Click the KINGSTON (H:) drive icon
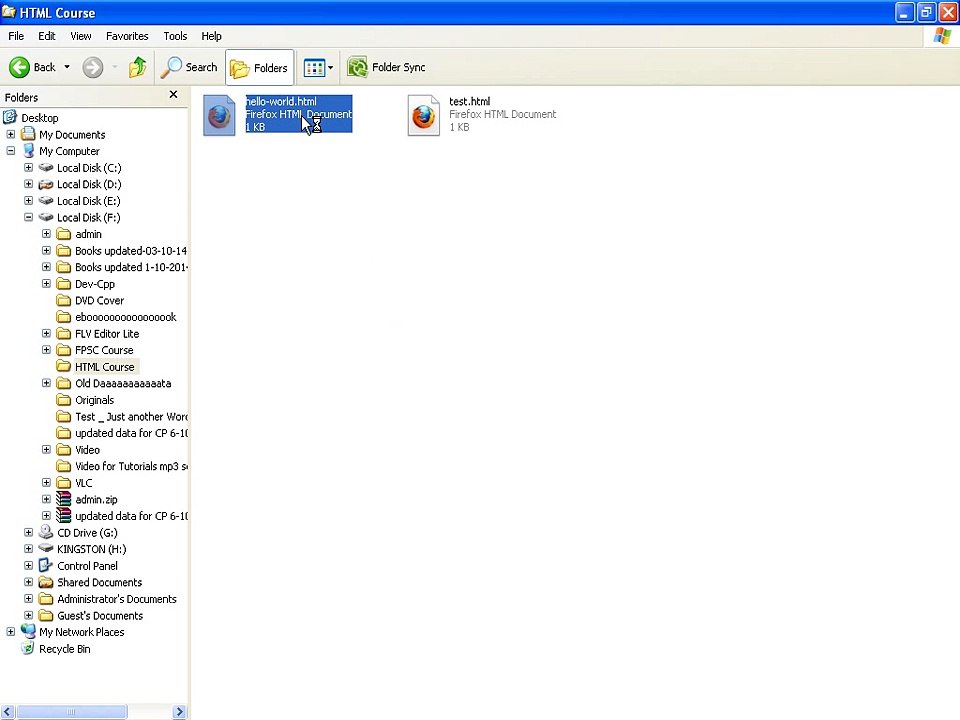 pos(46,549)
